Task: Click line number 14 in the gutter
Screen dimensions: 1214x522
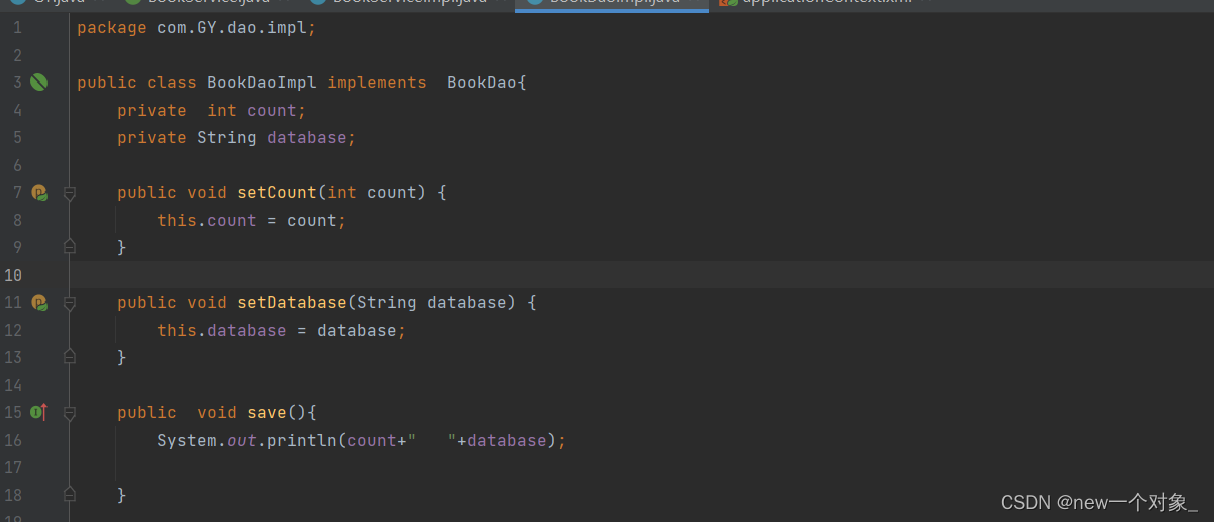Action: point(12,385)
